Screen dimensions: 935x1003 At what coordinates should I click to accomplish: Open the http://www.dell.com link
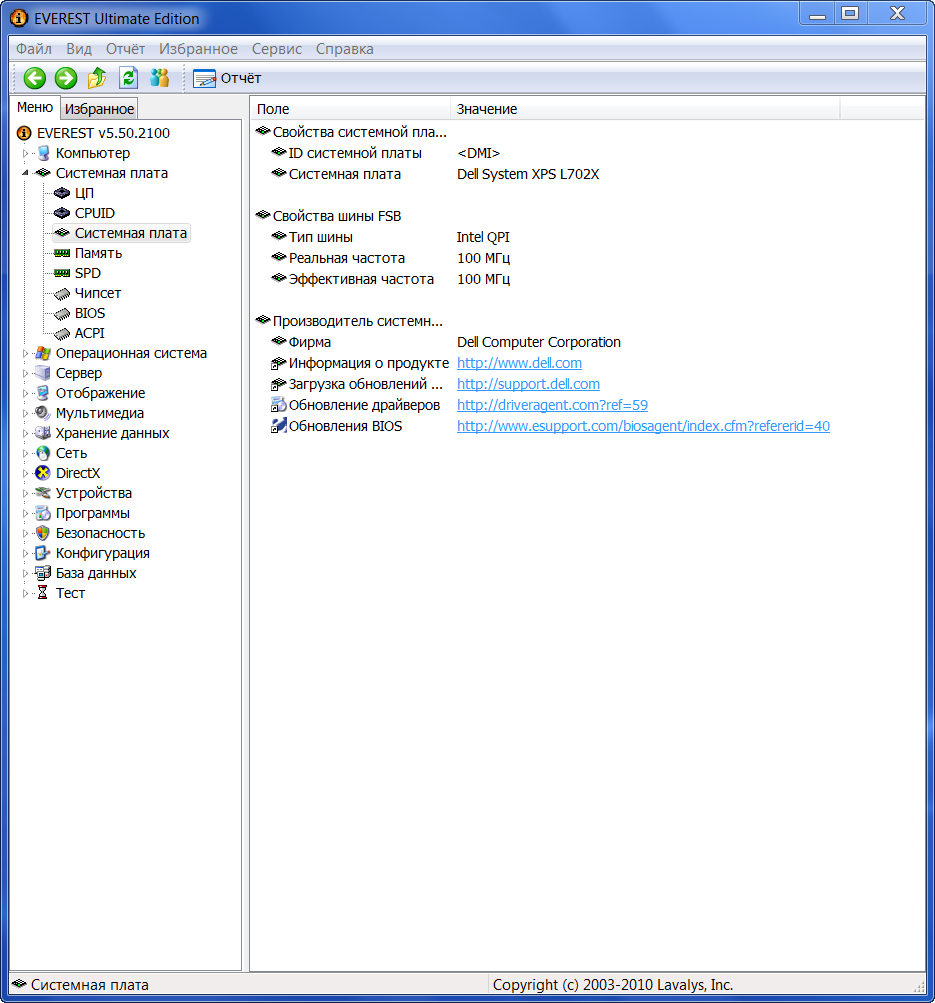click(519, 363)
